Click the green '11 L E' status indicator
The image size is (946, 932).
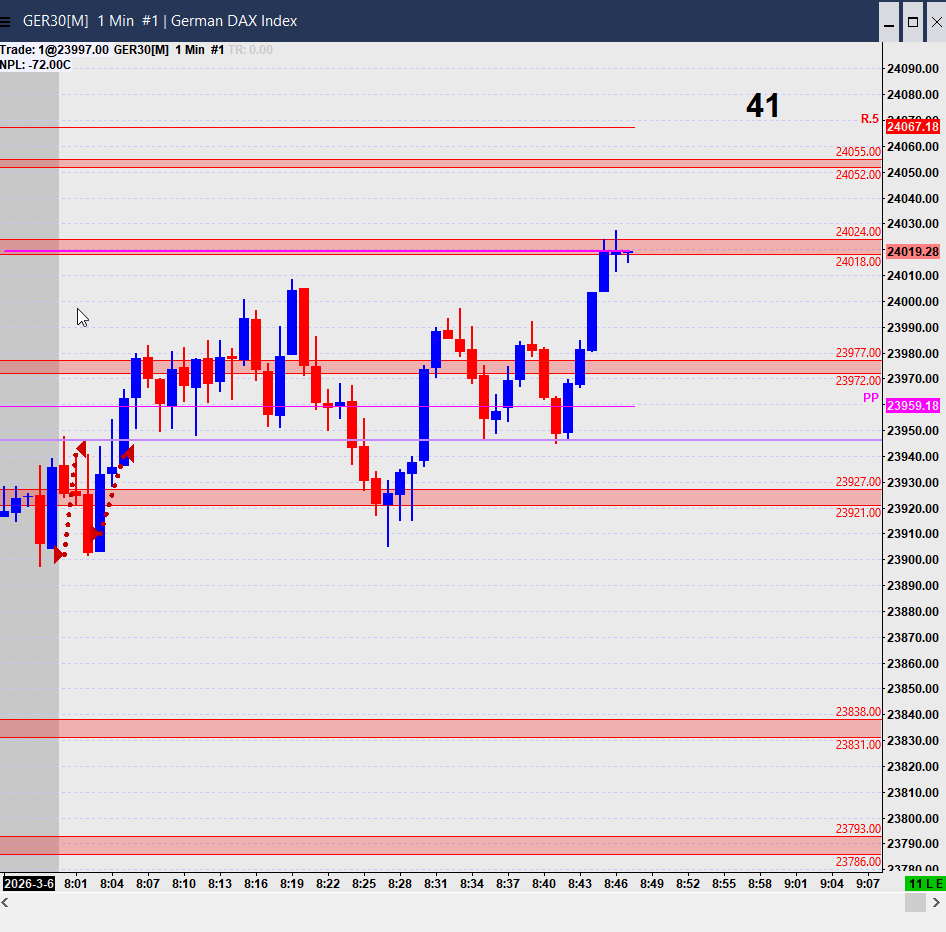925,884
